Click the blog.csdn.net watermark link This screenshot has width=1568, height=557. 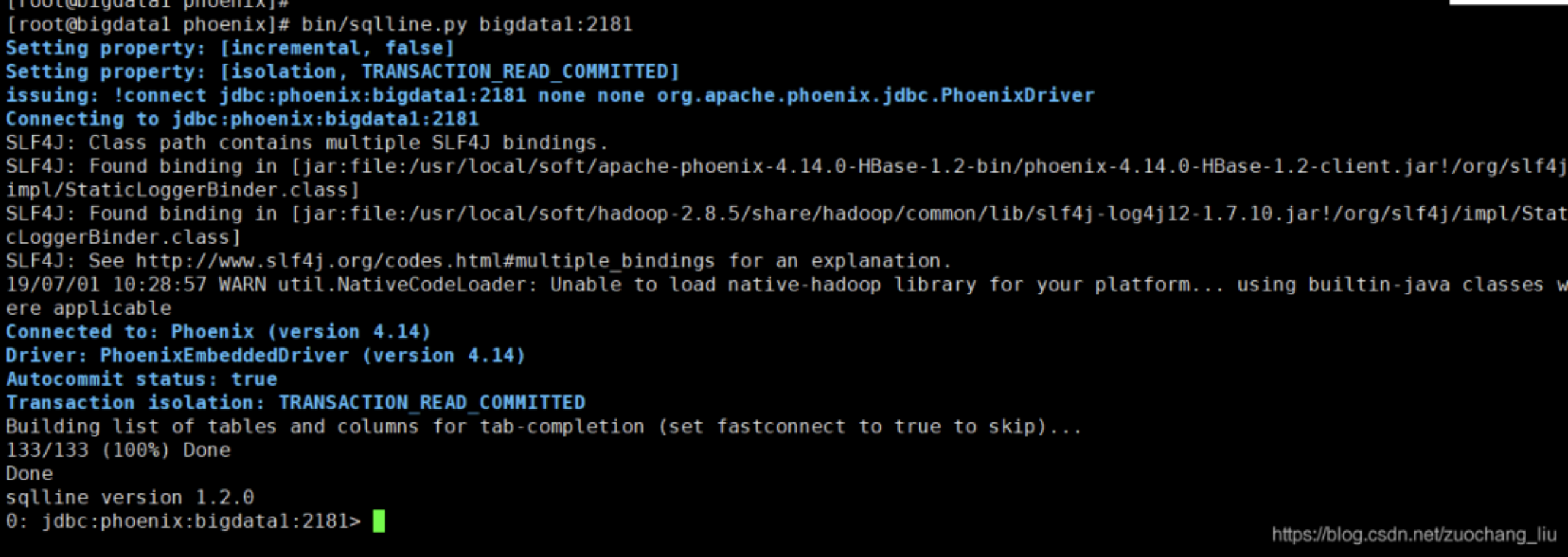[1414, 535]
